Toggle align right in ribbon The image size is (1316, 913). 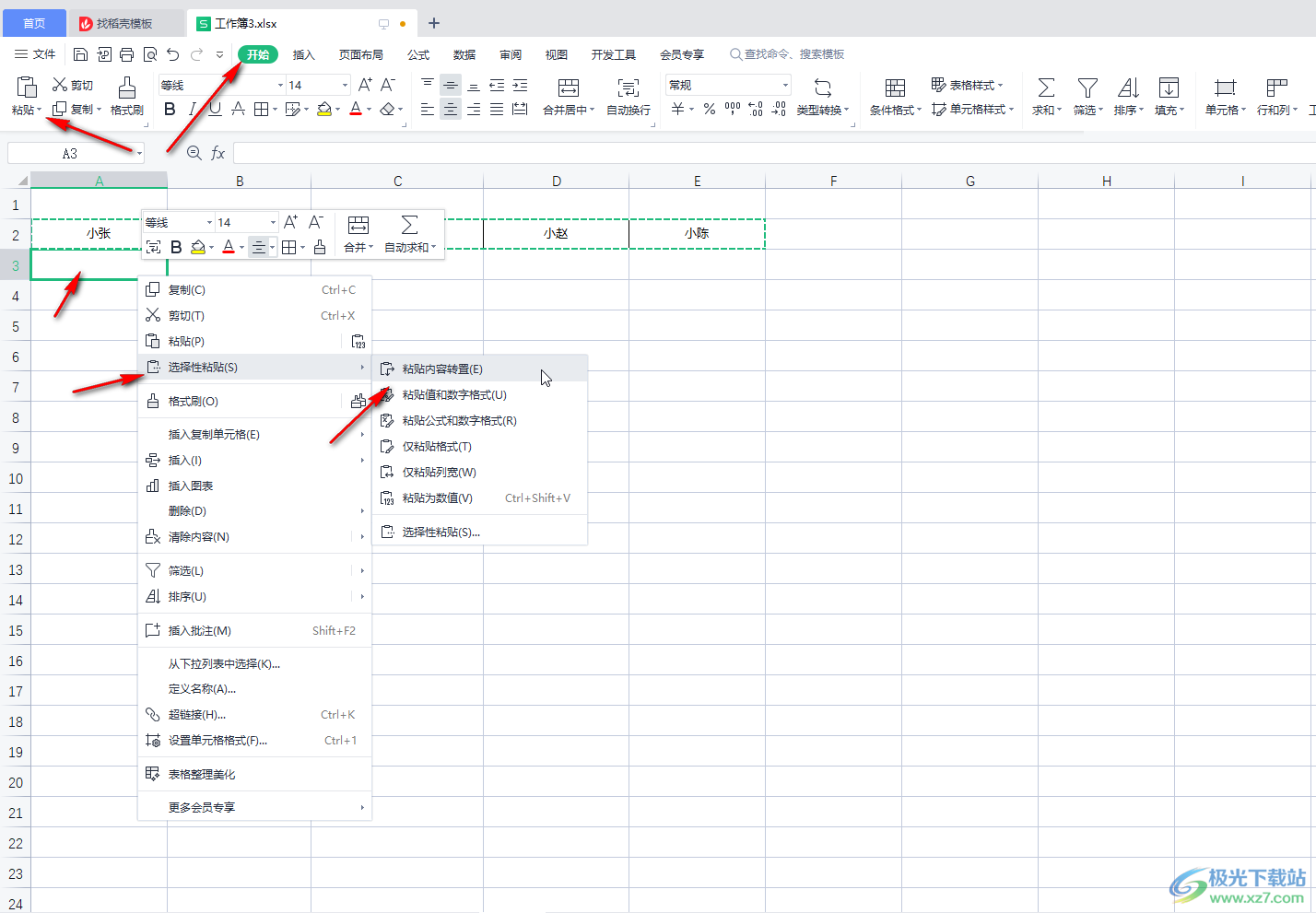tap(473, 110)
